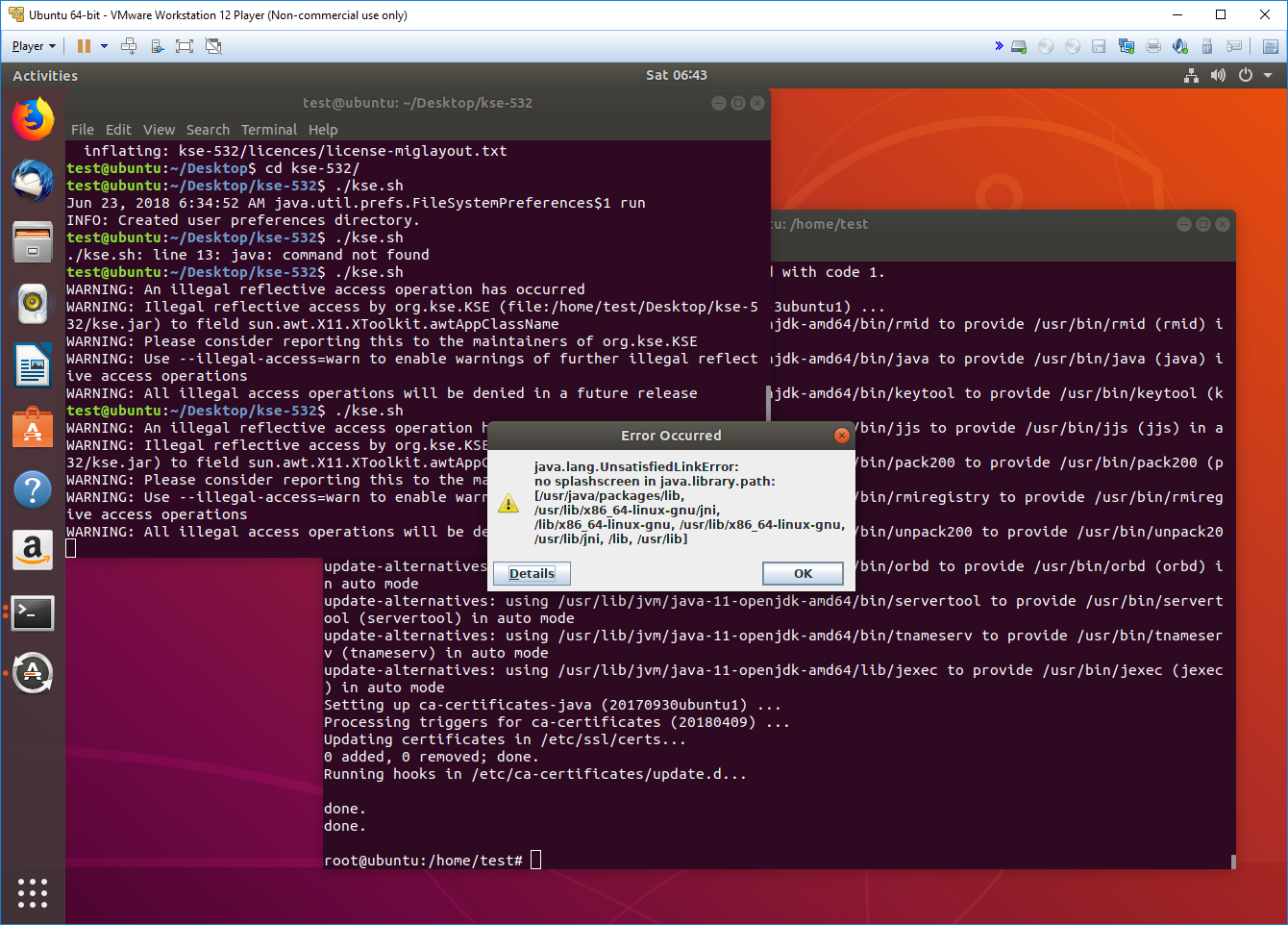
Task: Open the clock calendar showing Sat 06:43
Action: coord(676,75)
